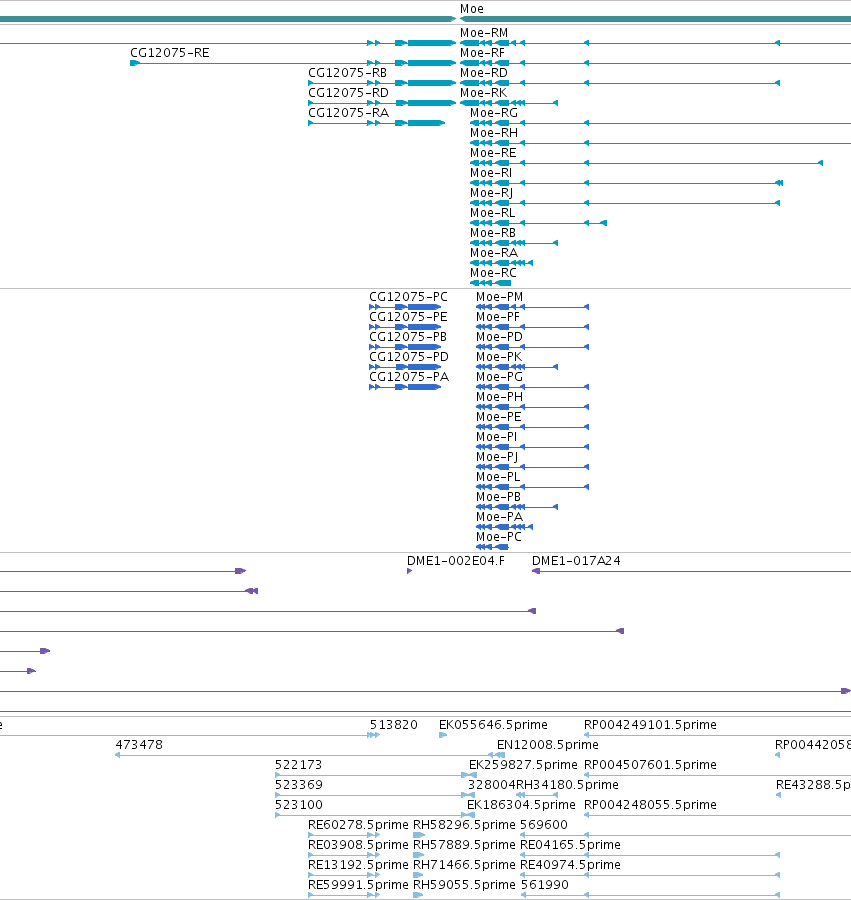Open the CG12075-RB transcript label
Image resolution: width=851 pixels, height=900 pixels.
(x=347, y=73)
